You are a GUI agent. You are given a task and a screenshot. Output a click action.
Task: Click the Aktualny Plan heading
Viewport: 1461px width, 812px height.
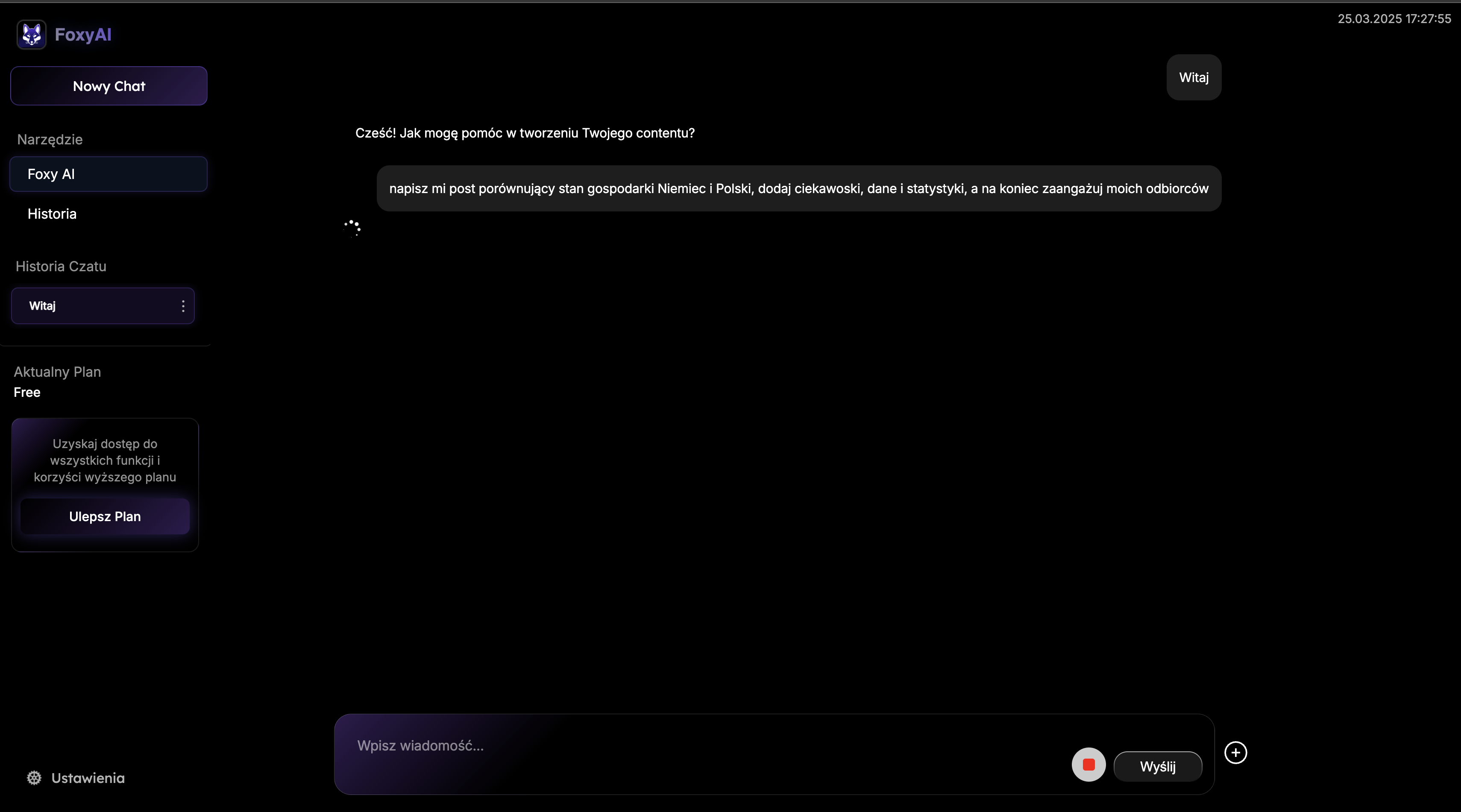click(57, 372)
